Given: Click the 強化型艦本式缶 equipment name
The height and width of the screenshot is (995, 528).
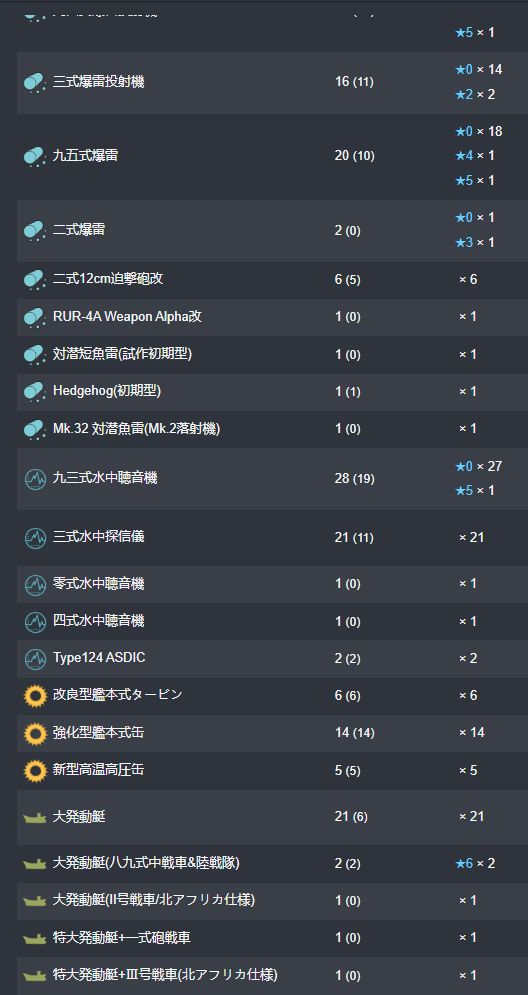Looking at the screenshot, I should click(98, 732).
